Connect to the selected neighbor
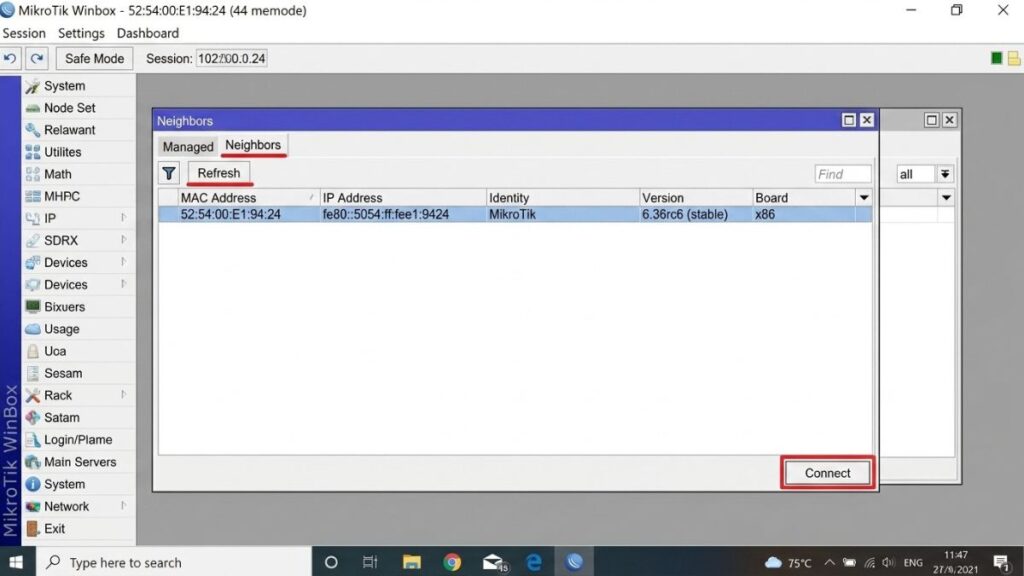 point(827,473)
